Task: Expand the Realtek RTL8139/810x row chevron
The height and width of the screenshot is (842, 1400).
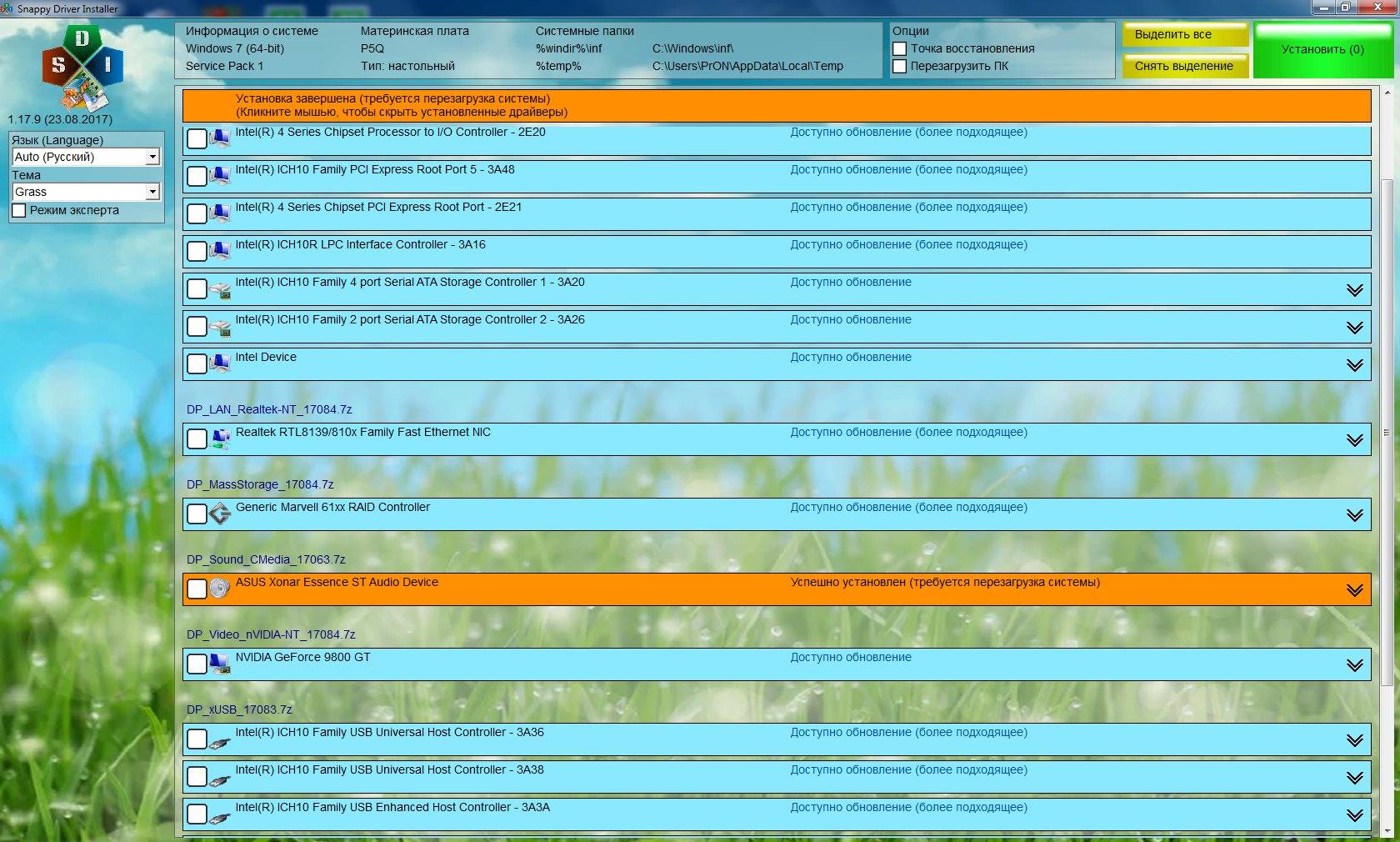Action: [1355, 439]
